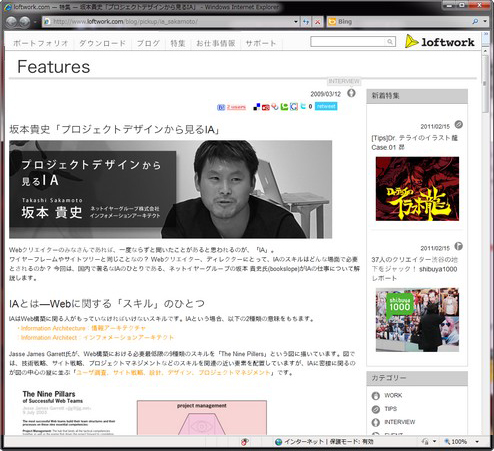Screen dimensions: 494x451
Task: Open the お仕事情報 menu item
Action: tap(215, 43)
